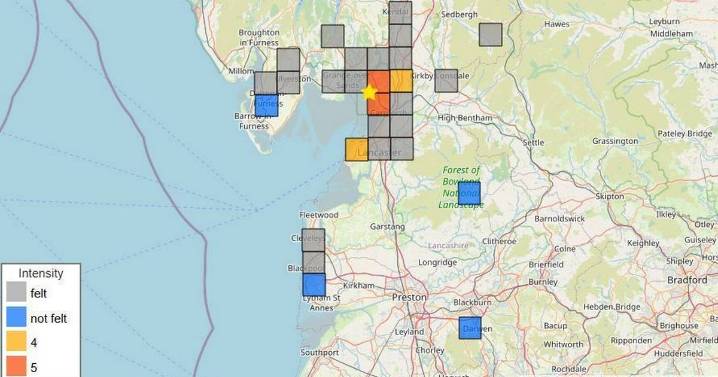Select the grey 'felt' legend swatch
Viewport: 718px width, 377px height.
(x=16, y=292)
